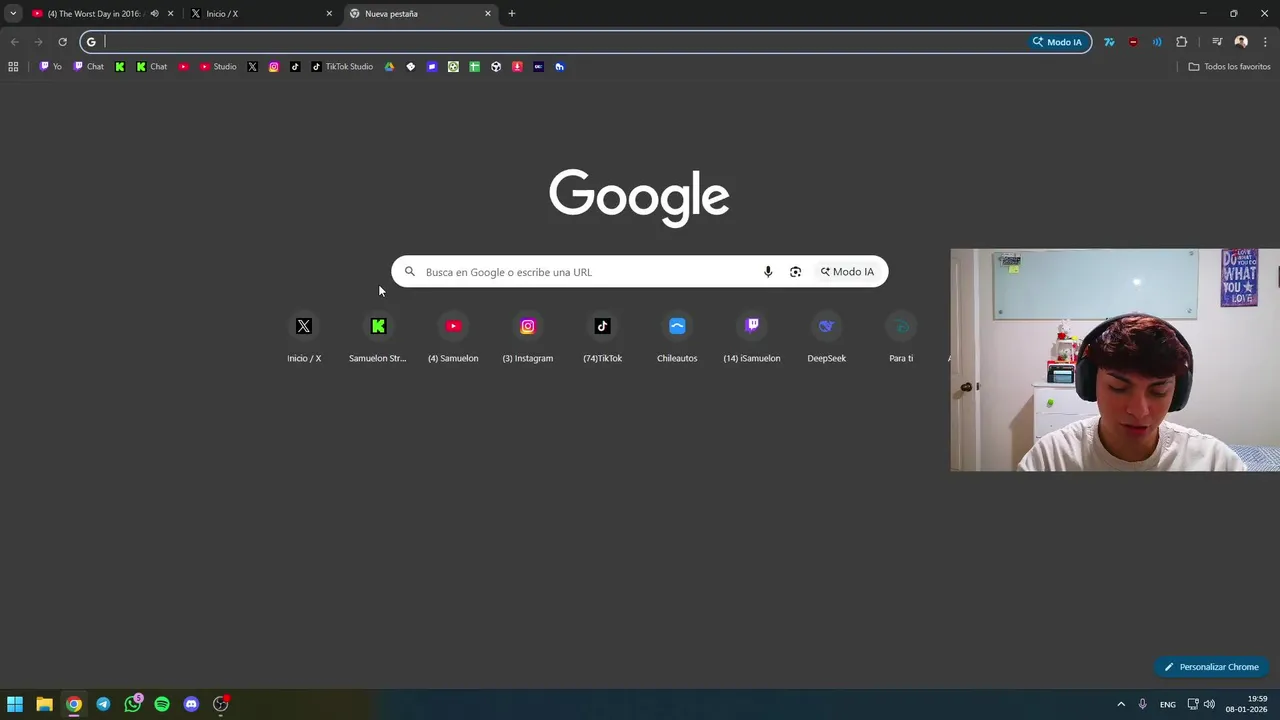Start voice search with microphone icon
Image resolution: width=1280 pixels, height=720 pixels.
tap(768, 272)
